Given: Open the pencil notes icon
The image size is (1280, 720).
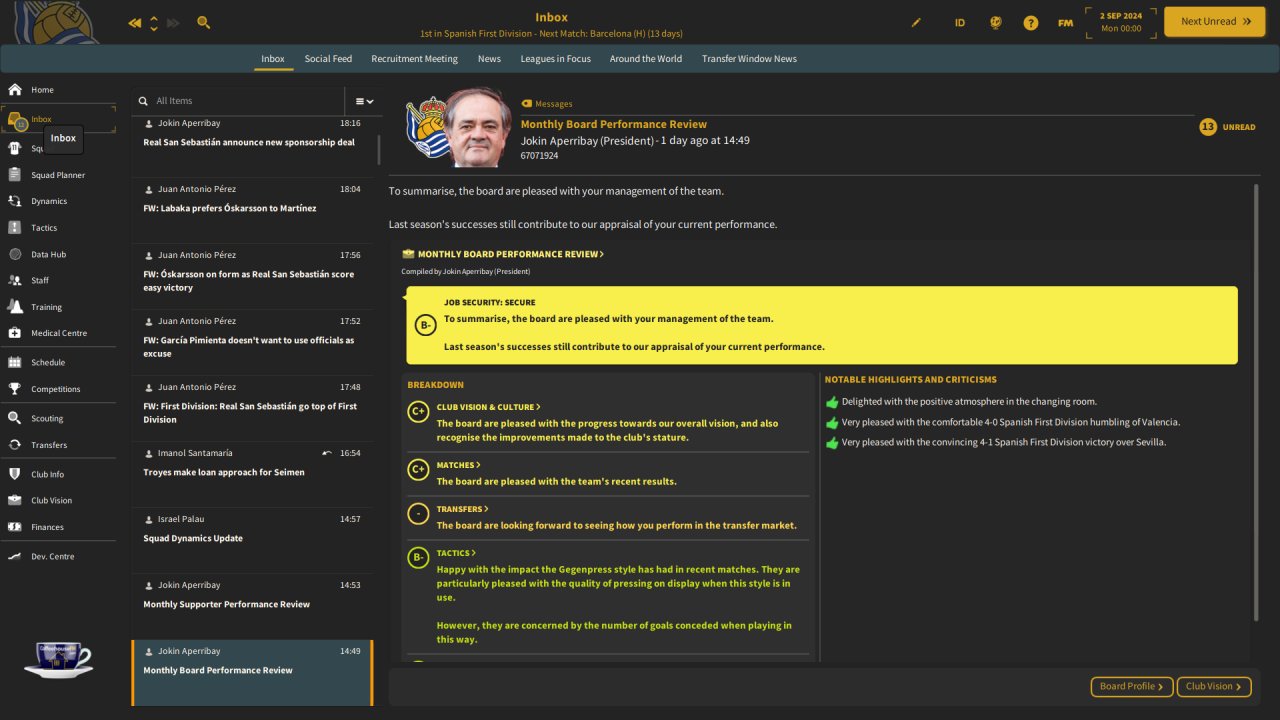Looking at the screenshot, I should tap(916, 22).
